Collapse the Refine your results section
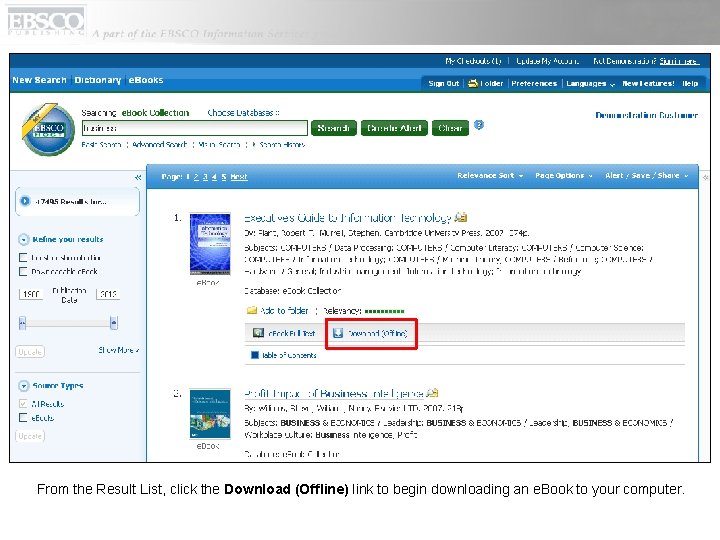 click(x=23, y=240)
